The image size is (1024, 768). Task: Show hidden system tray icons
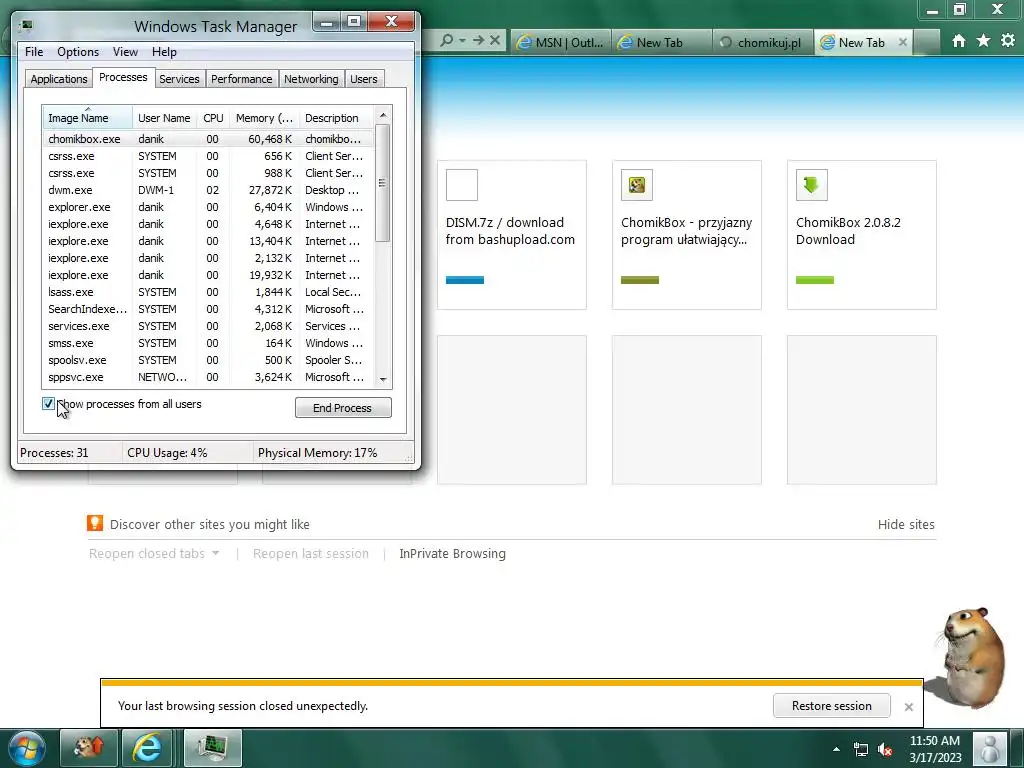pos(837,749)
